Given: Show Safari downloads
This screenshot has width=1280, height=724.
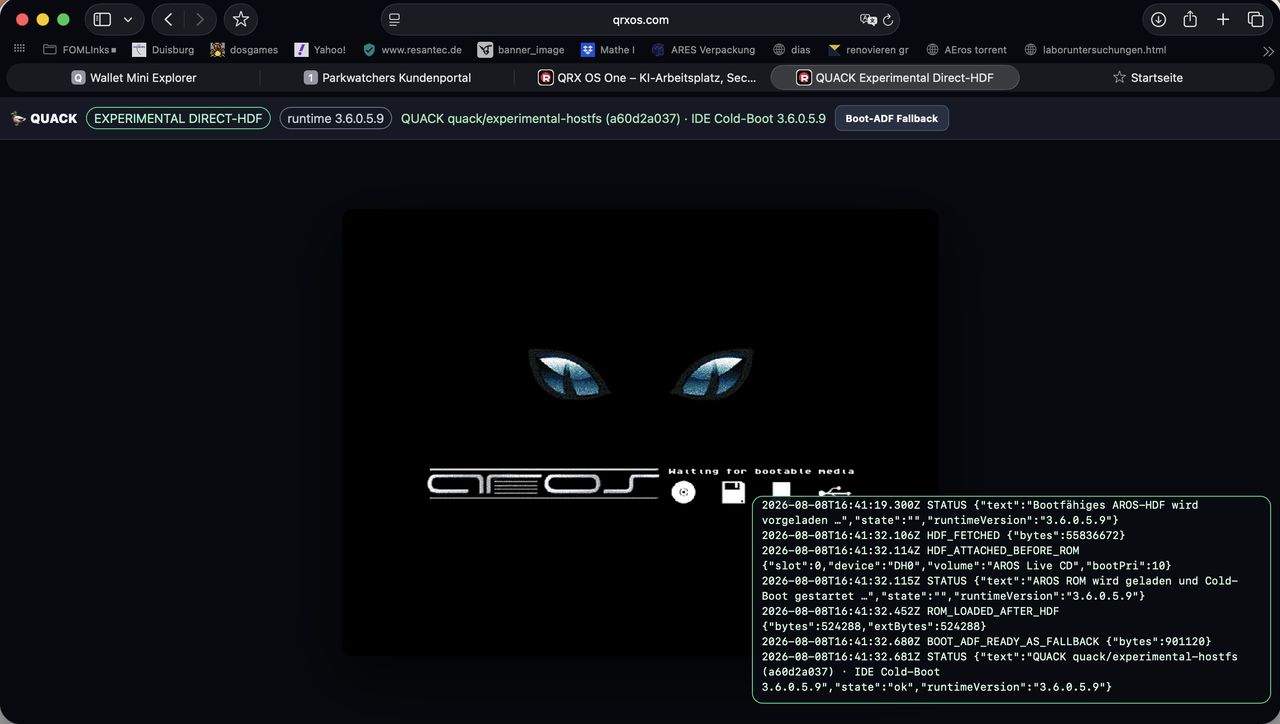Looking at the screenshot, I should 1158,19.
